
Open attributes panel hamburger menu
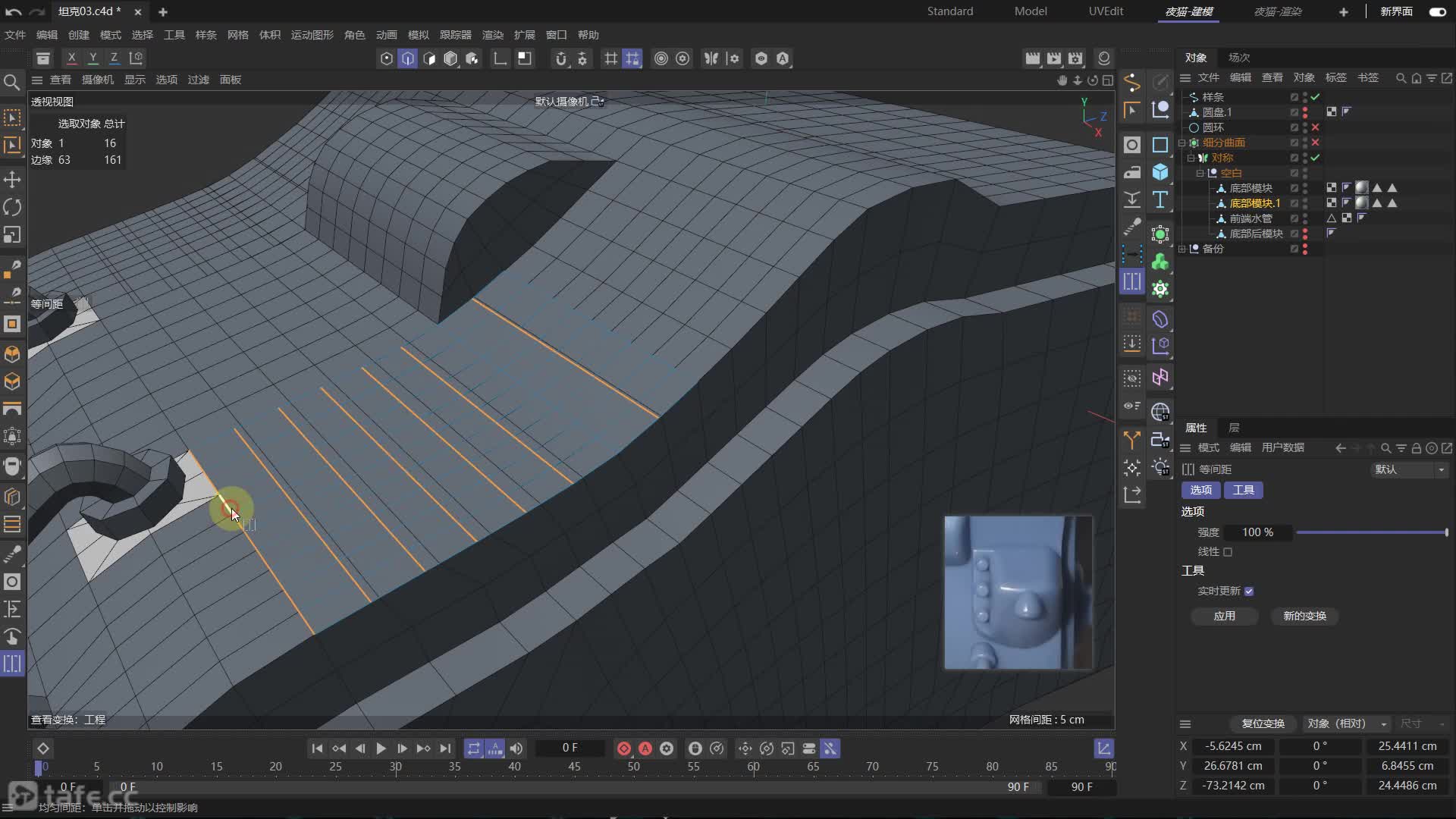[x=1185, y=448]
